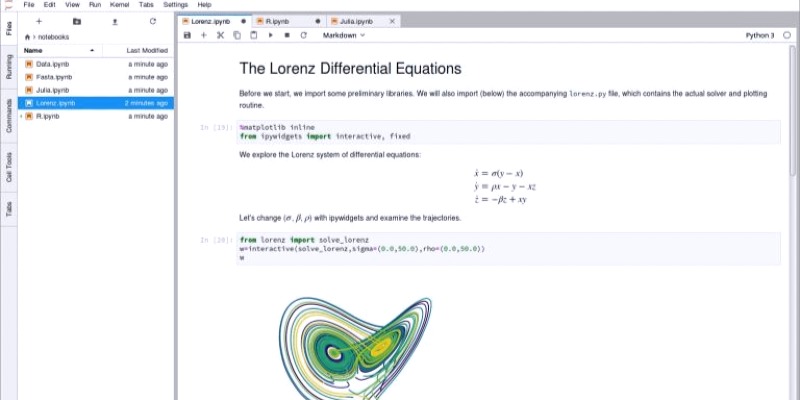Insert a new cell below using plus icon
The width and height of the screenshot is (800, 400).
pos(204,35)
